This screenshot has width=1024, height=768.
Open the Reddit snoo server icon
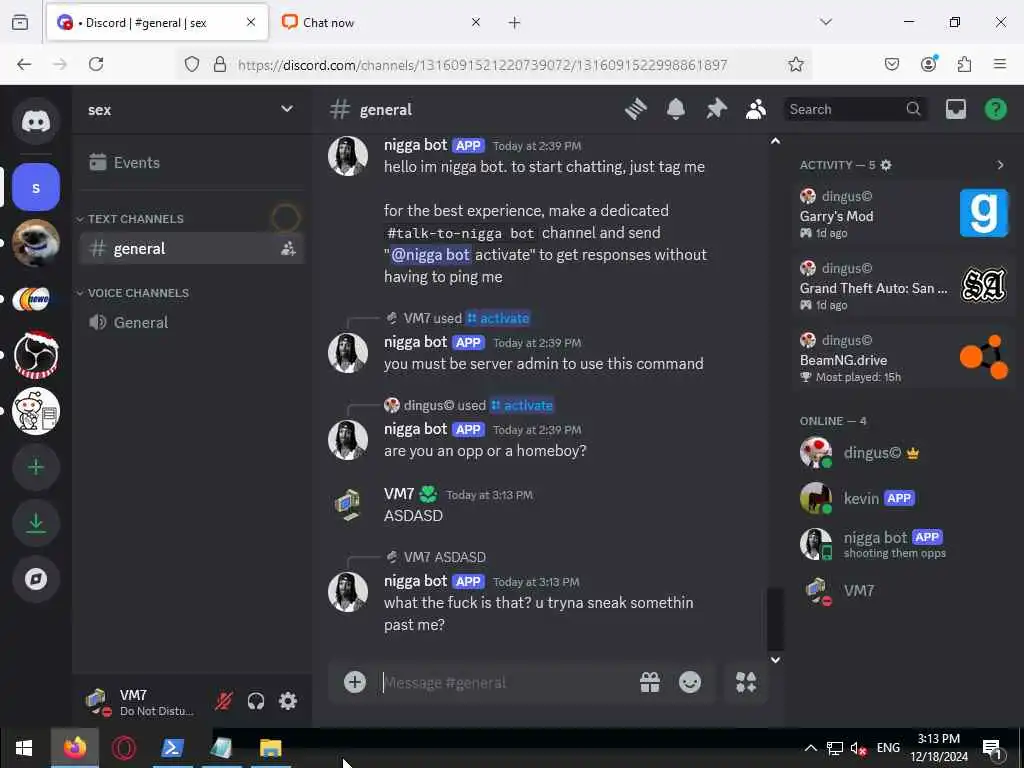[x=36, y=411]
